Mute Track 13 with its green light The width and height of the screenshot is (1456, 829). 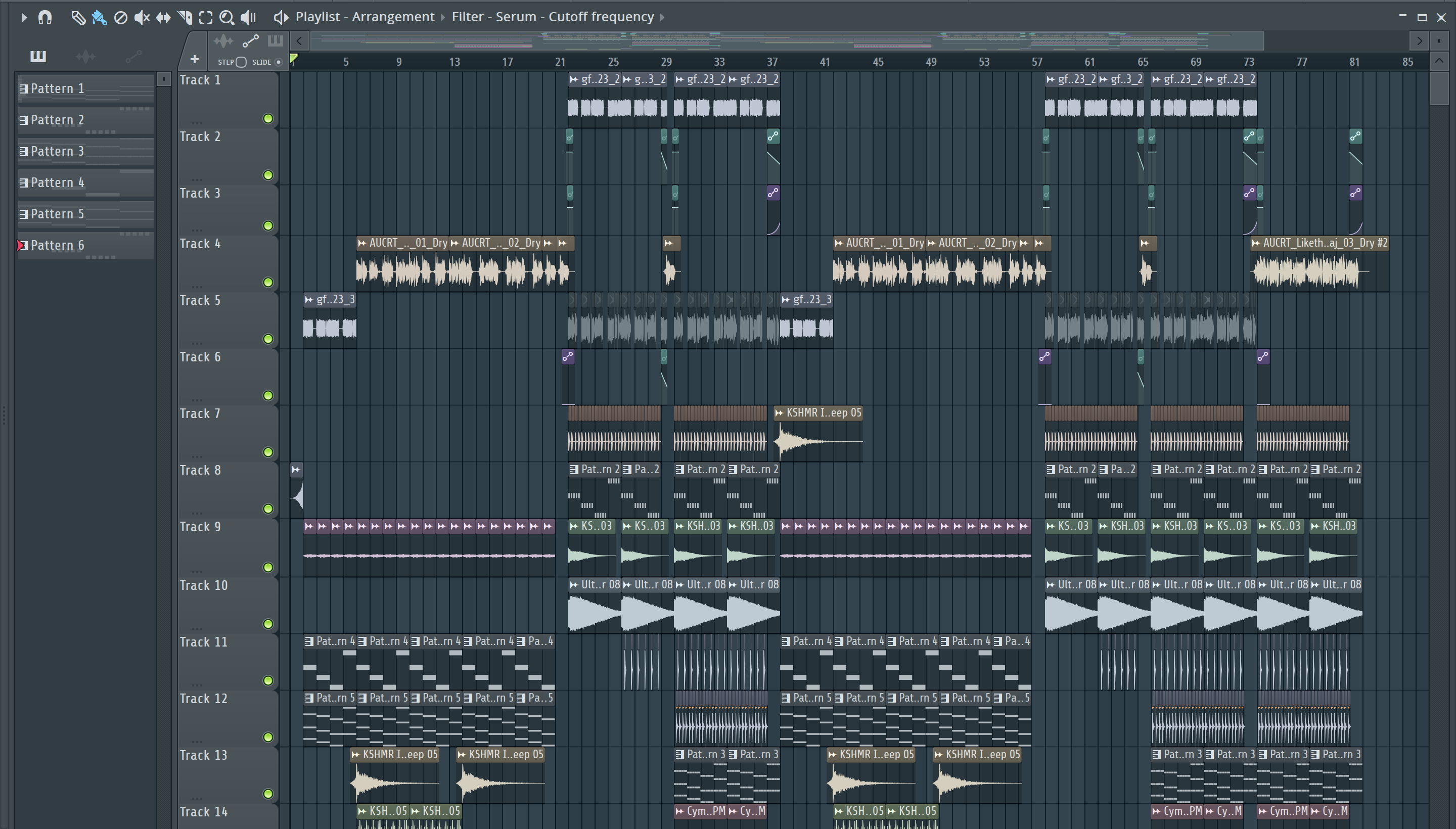click(267, 794)
